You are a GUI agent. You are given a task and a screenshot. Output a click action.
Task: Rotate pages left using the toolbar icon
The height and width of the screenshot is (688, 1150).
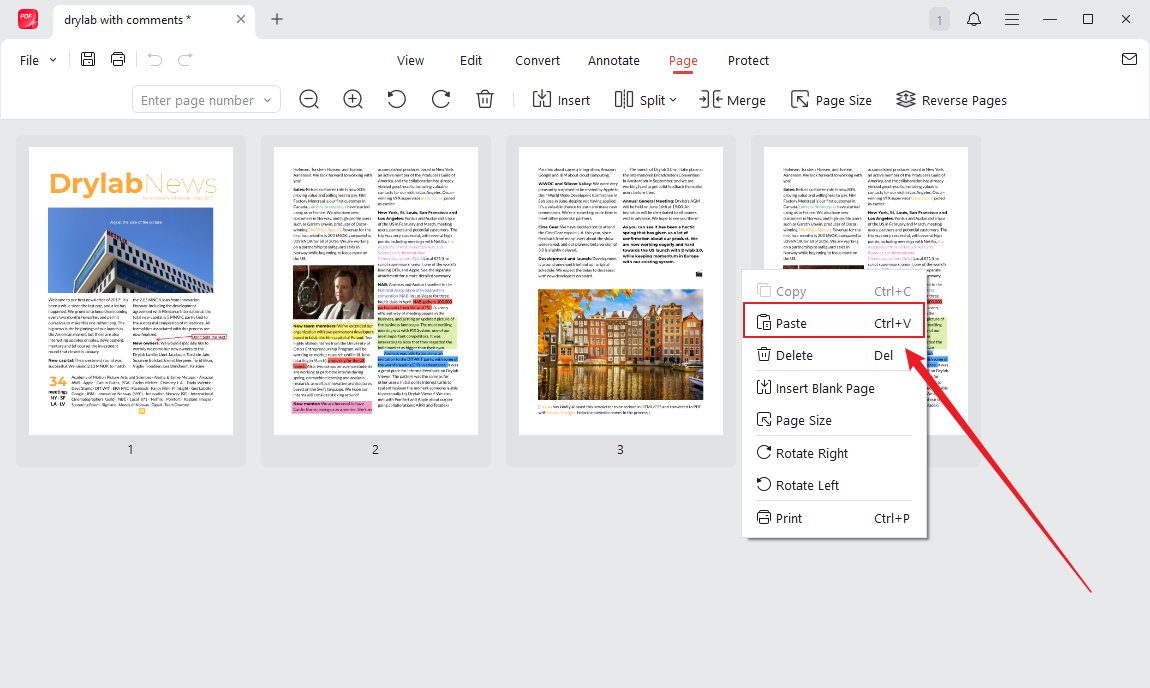[396, 99]
